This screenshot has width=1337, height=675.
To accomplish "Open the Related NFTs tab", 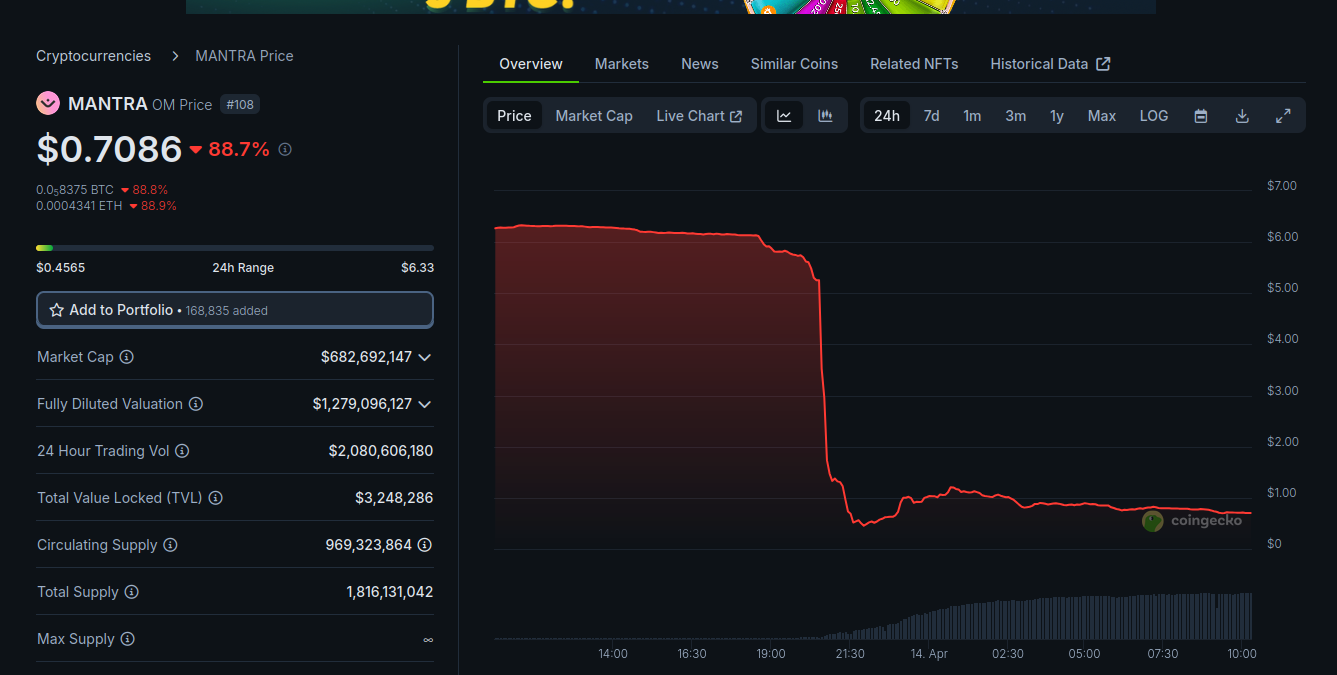I will click(914, 64).
